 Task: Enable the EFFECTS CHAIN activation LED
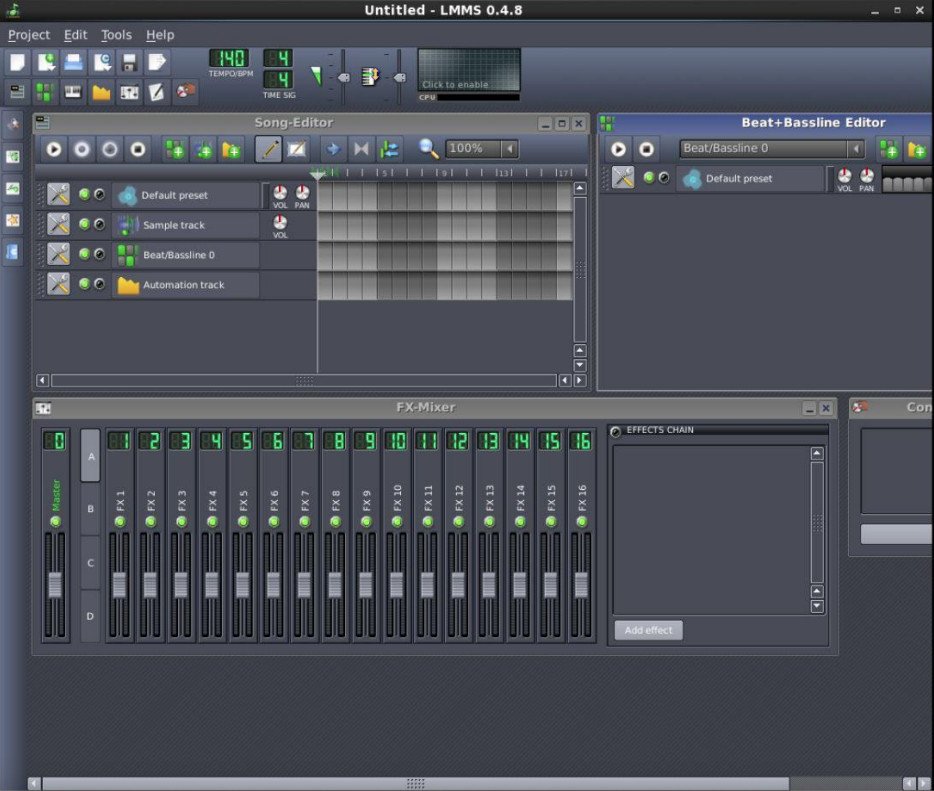(615, 430)
